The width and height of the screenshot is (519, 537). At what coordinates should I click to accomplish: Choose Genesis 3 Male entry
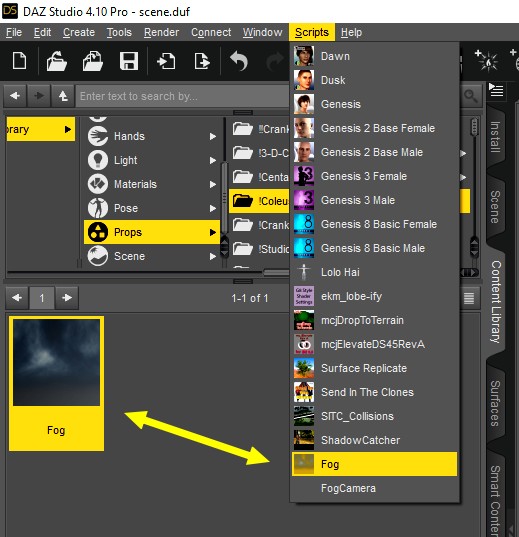(x=374, y=200)
